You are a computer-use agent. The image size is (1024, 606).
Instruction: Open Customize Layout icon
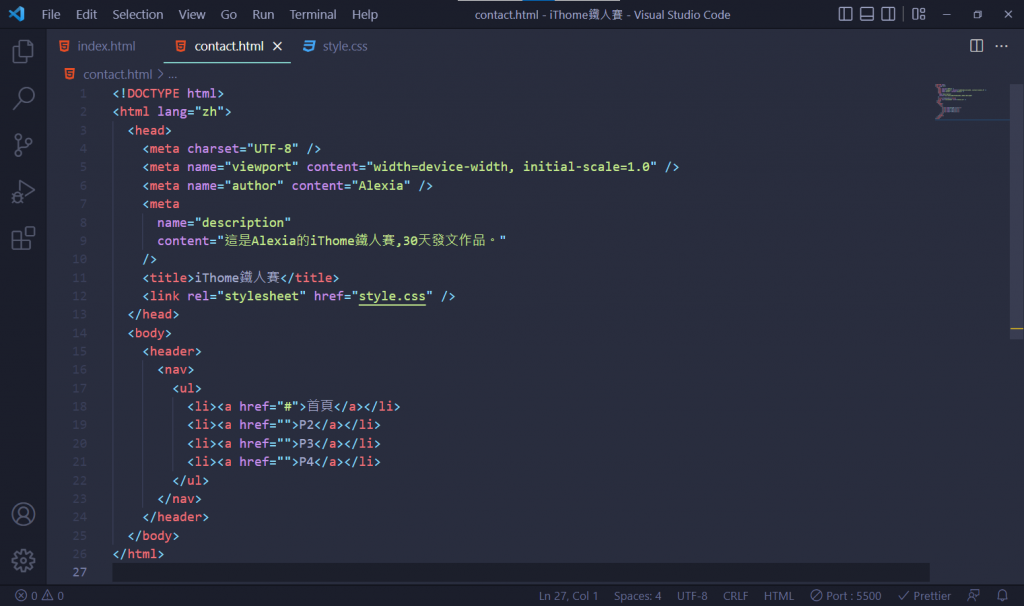[919, 14]
